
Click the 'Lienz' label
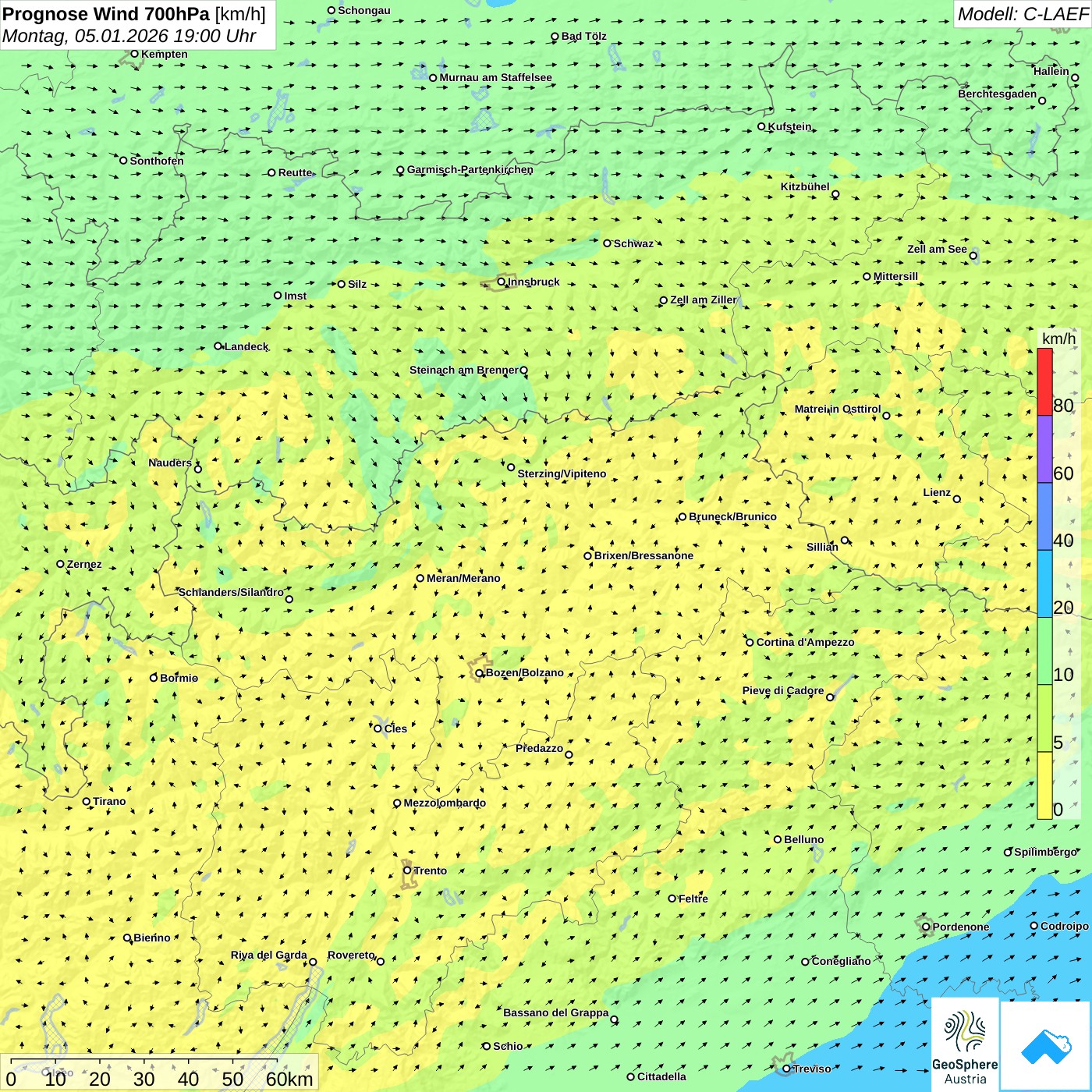pyautogui.click(x=937, y=492)
